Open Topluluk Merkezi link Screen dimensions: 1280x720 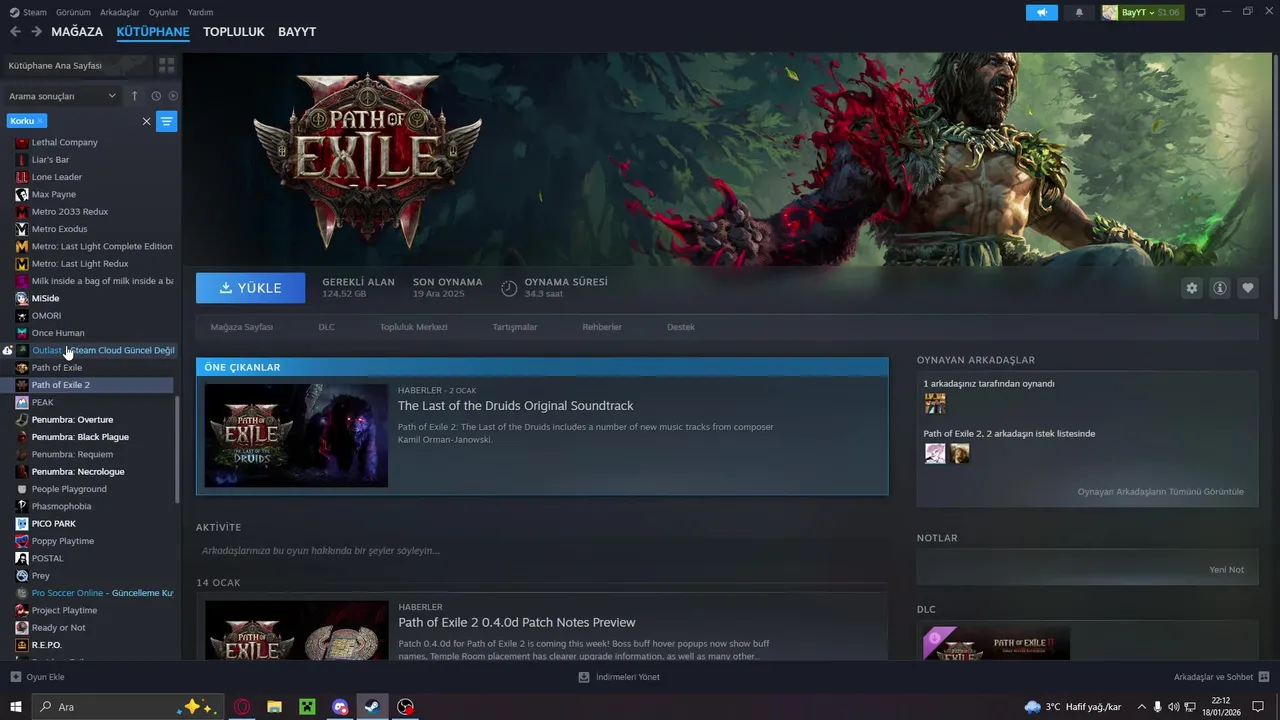click(x=413, y=327)
